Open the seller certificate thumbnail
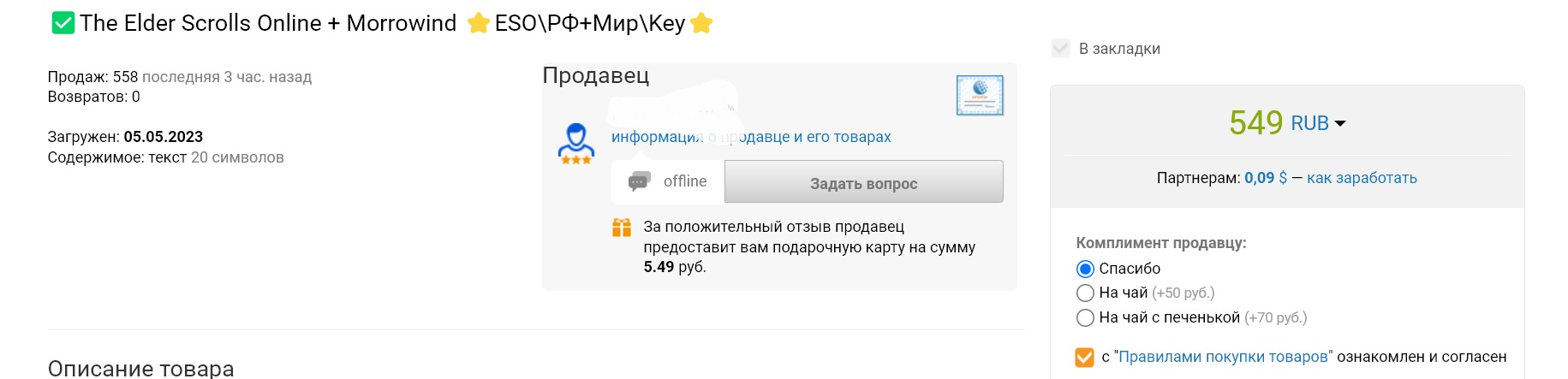This screenshot has height=379, width=1568. [980, 95]
